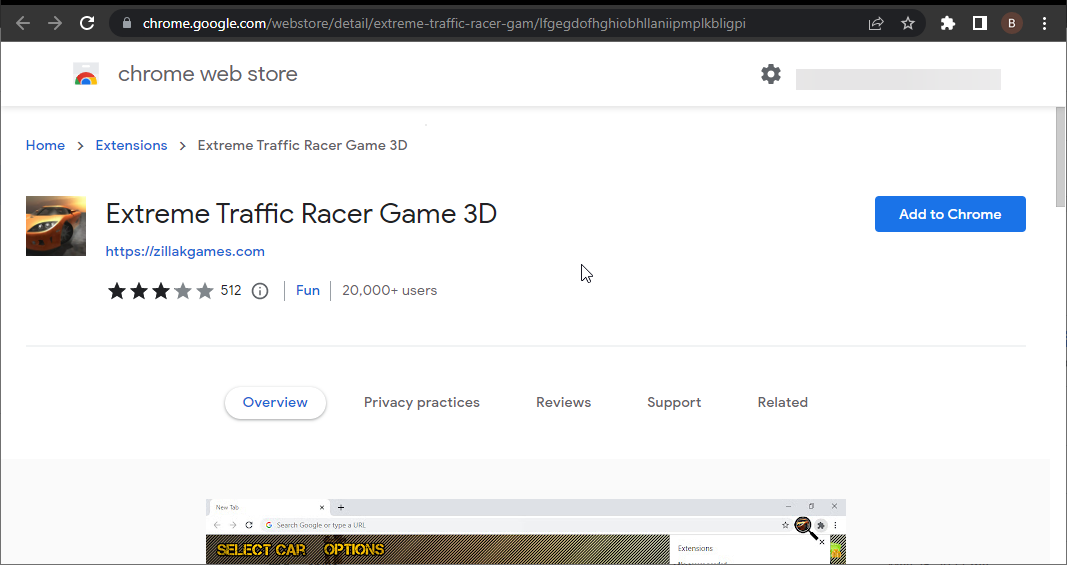Click the browser forward arrow
1067x565 pixels.
55,23
